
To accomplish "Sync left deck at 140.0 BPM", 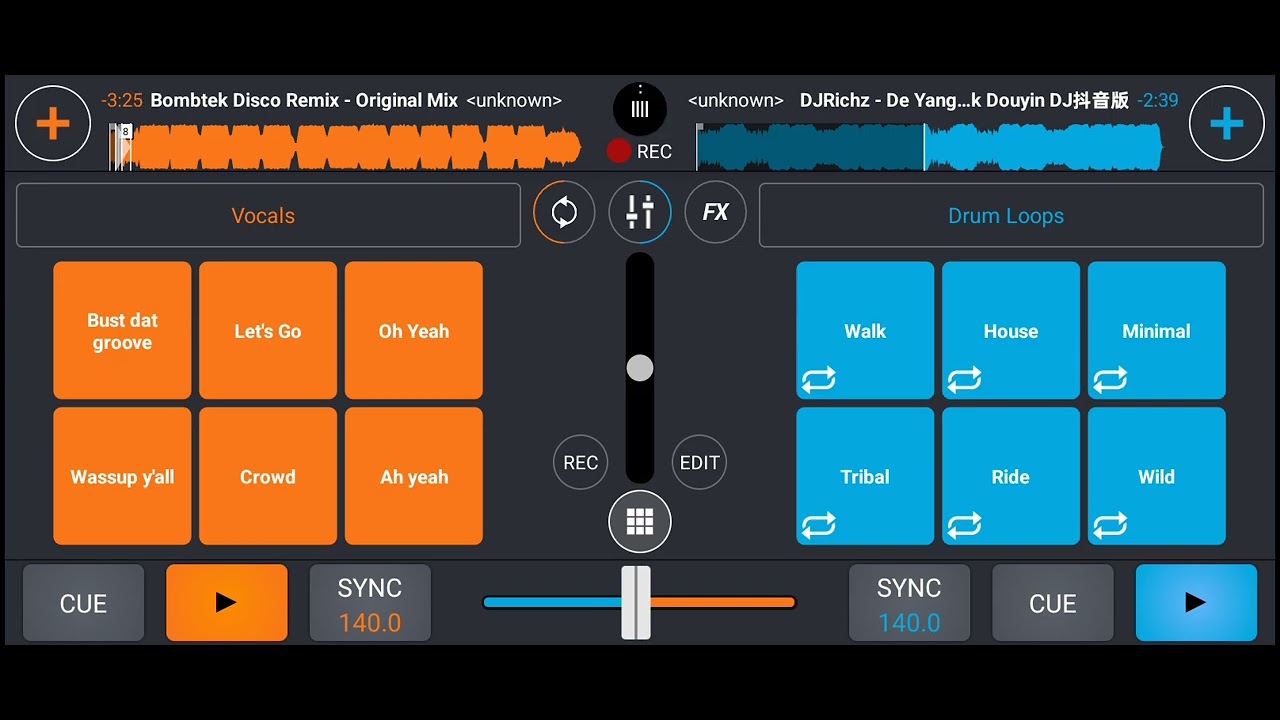I will (370, 603).
